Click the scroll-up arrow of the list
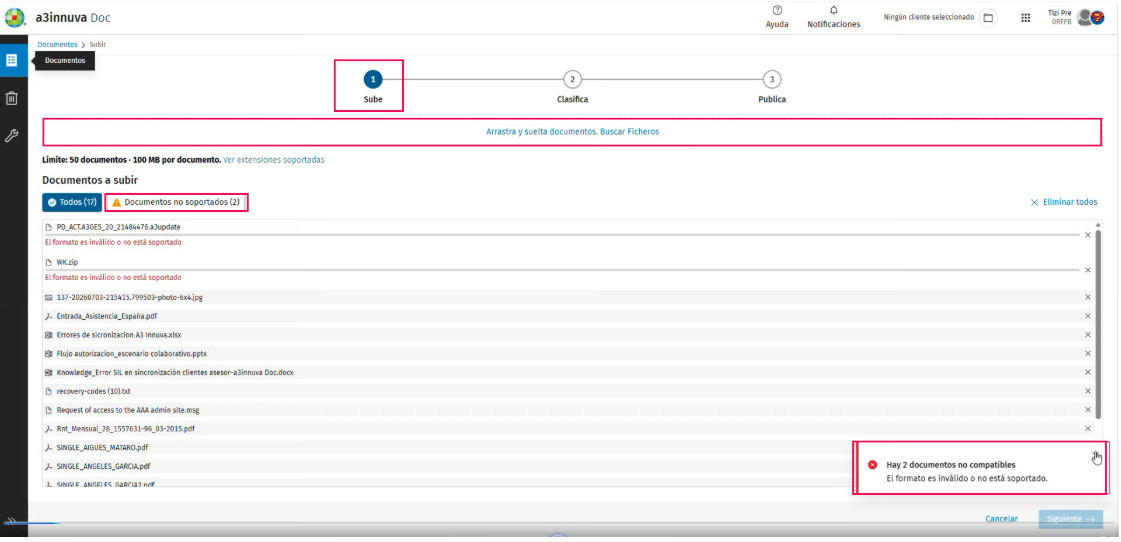The height and width of the screenshot is (542, 1121). [x=1099, y=225]
